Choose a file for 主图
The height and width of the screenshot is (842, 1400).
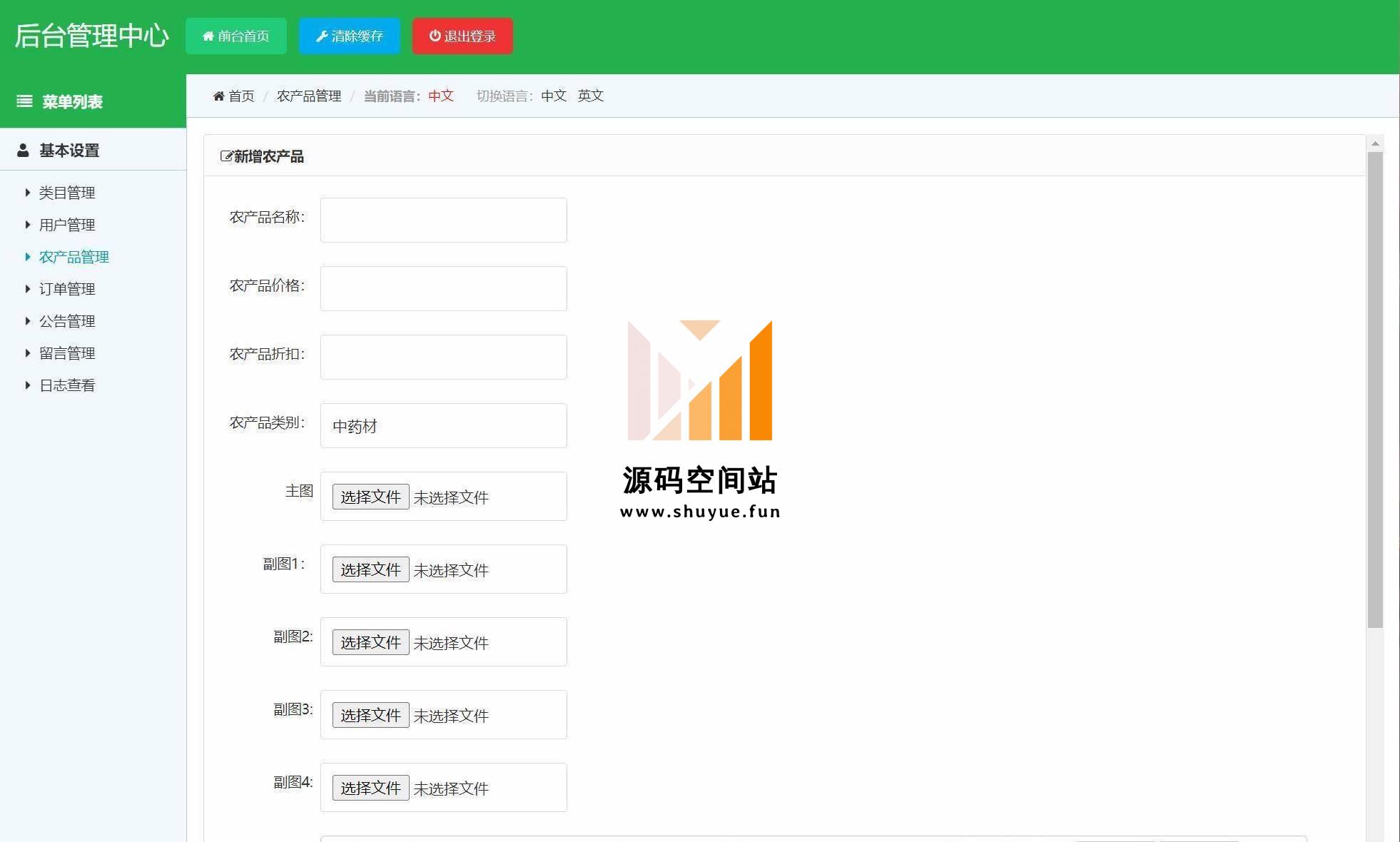370,497
